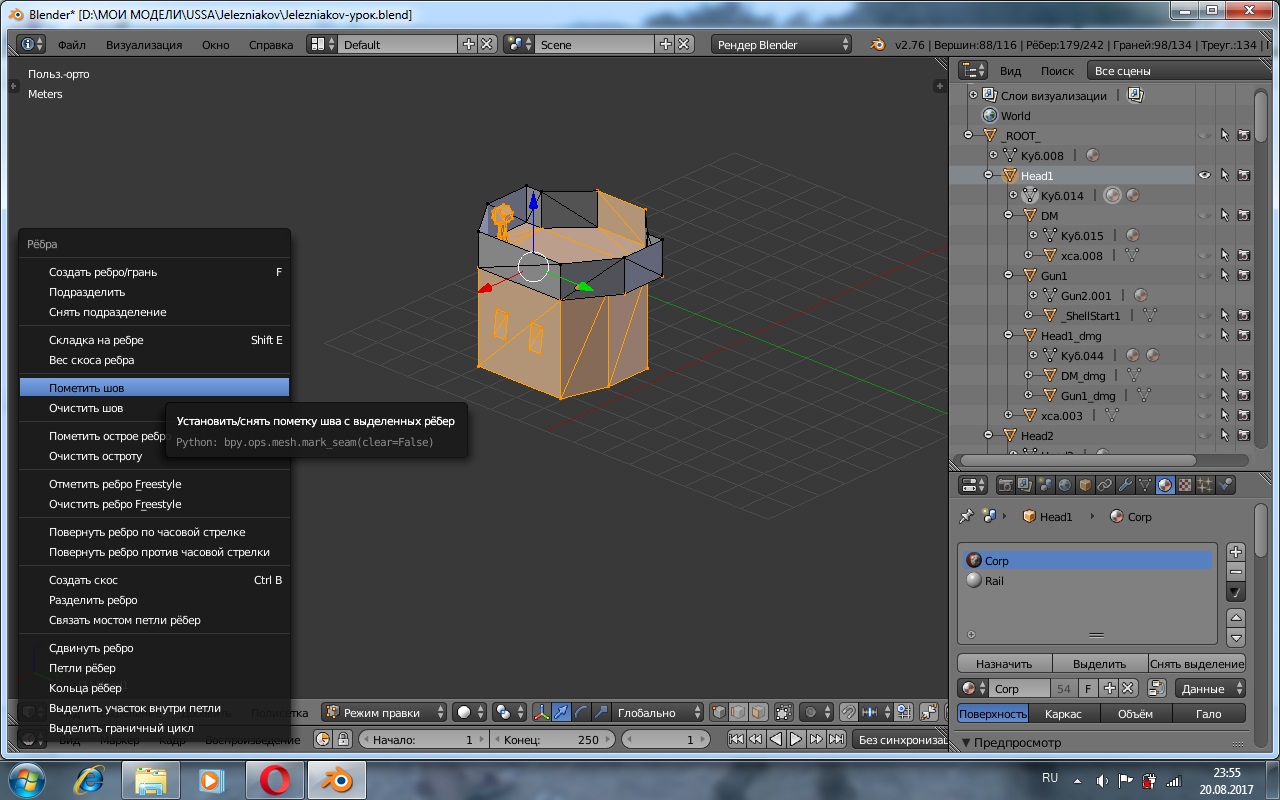
Task: Toggle visibility eye for Head1 object
Action: click(x=1205, y=176)
